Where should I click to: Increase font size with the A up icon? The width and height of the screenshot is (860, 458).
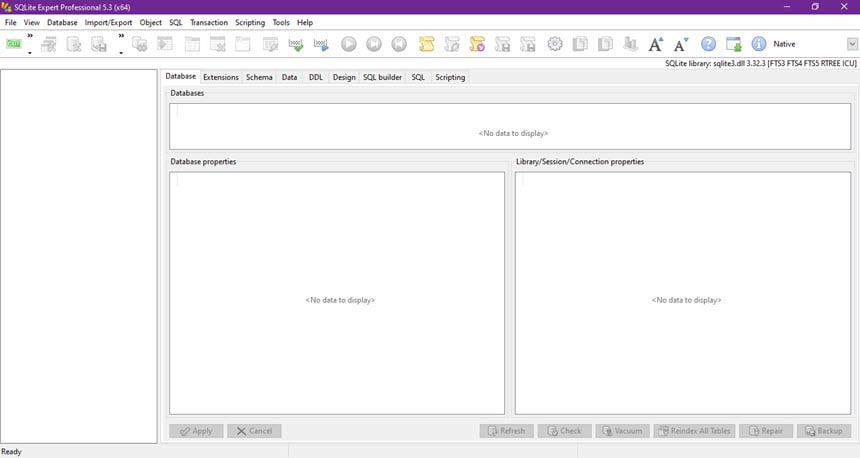pyautogui.click(x=655, y=44)
